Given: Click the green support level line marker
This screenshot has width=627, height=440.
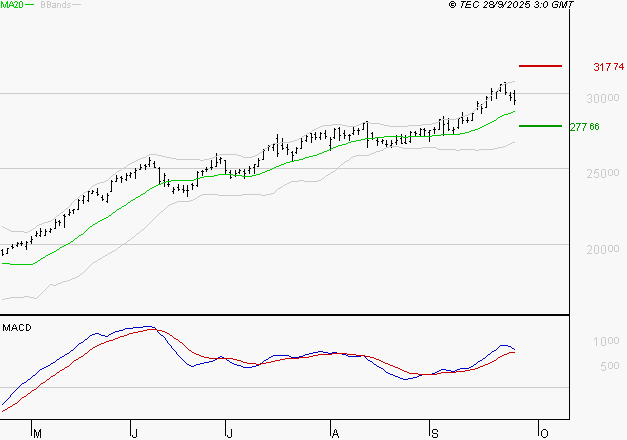Looking at the screenshot, I should (x=540, y=126).
